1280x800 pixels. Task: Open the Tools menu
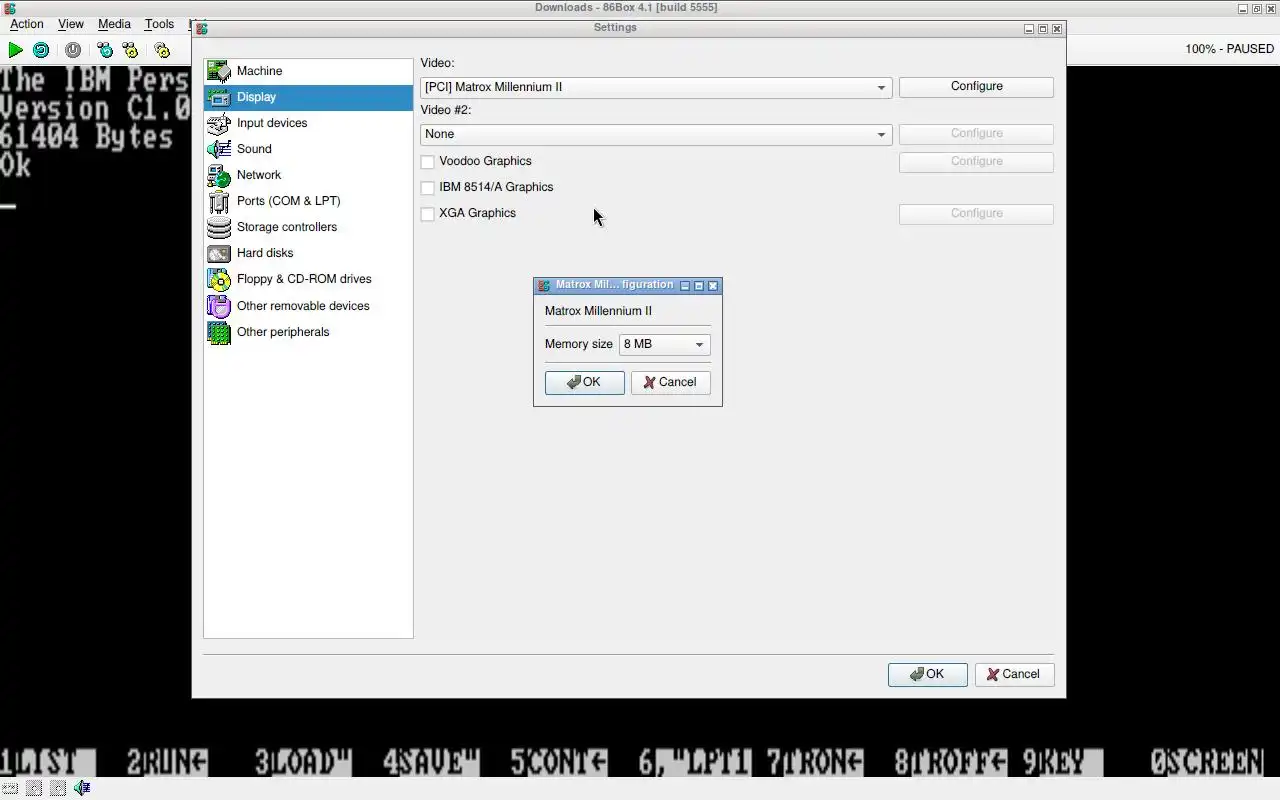[x=159, y=24]
